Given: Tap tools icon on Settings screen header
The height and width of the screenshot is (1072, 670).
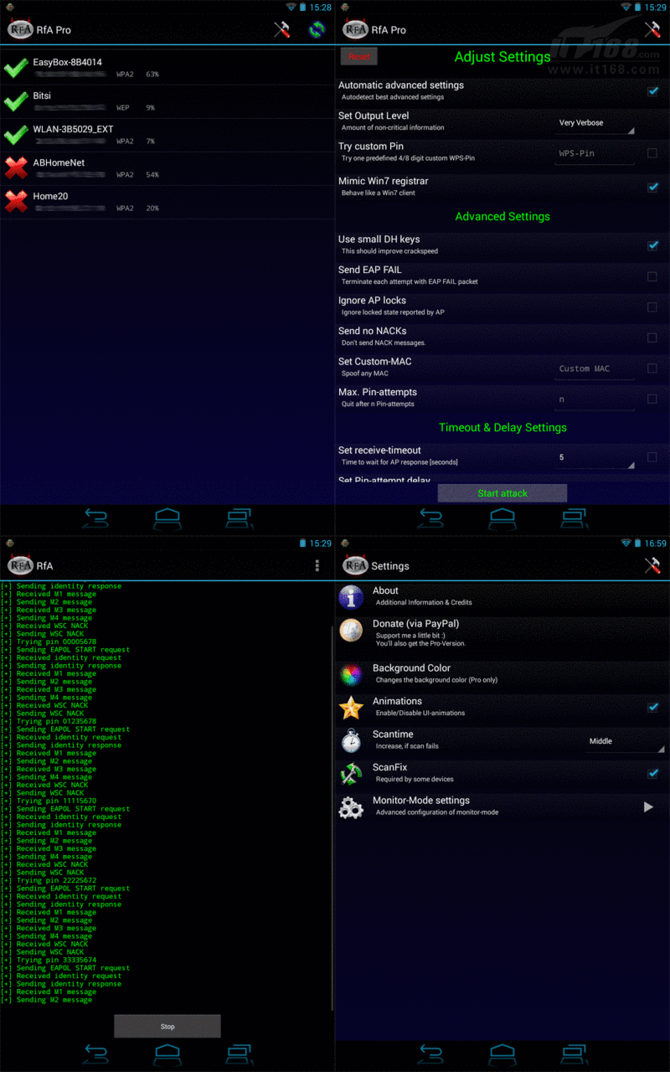Looking at the screenshot, I should 653,565.
